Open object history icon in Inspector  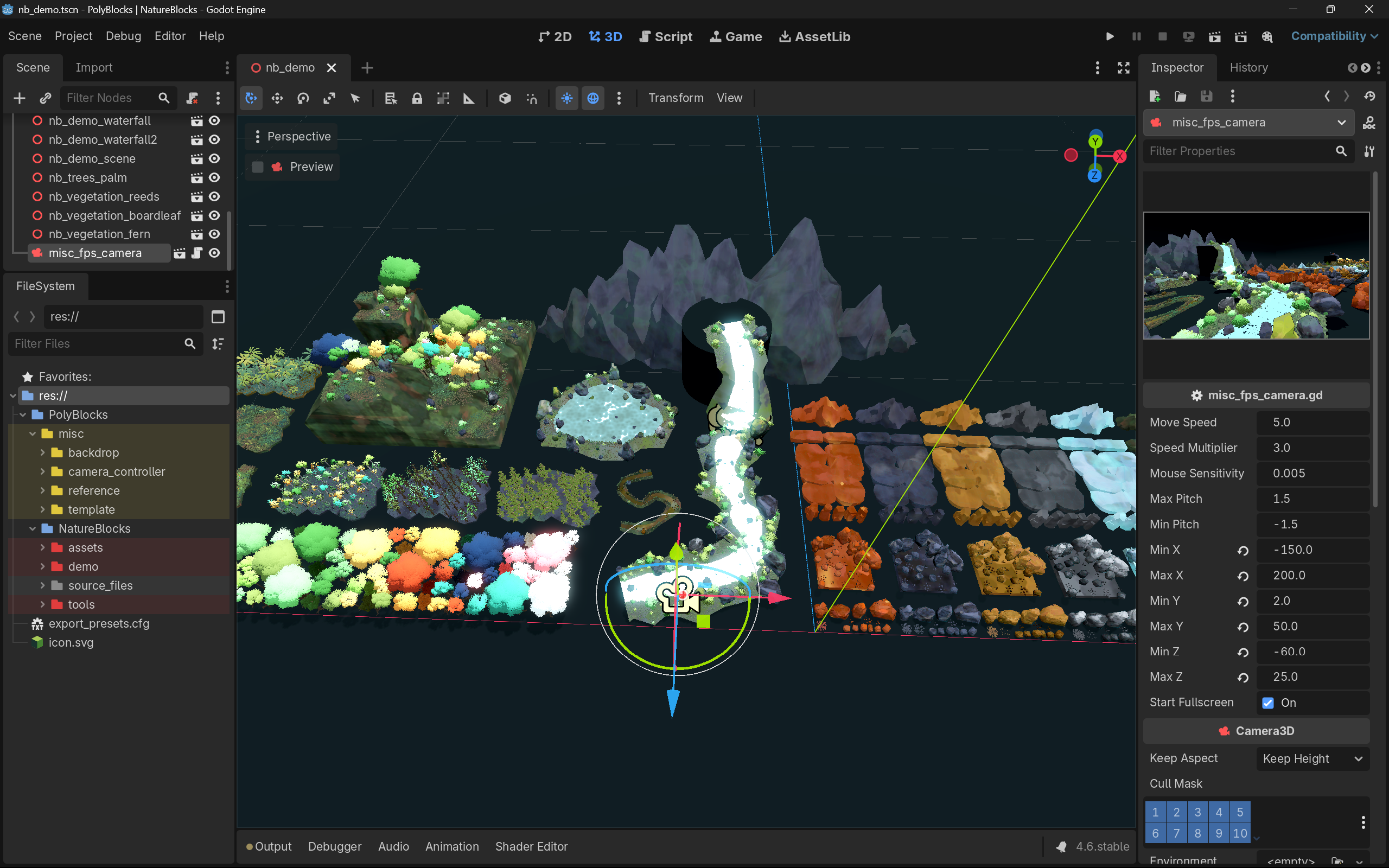pyautogui.click(x=1370, y=96)
